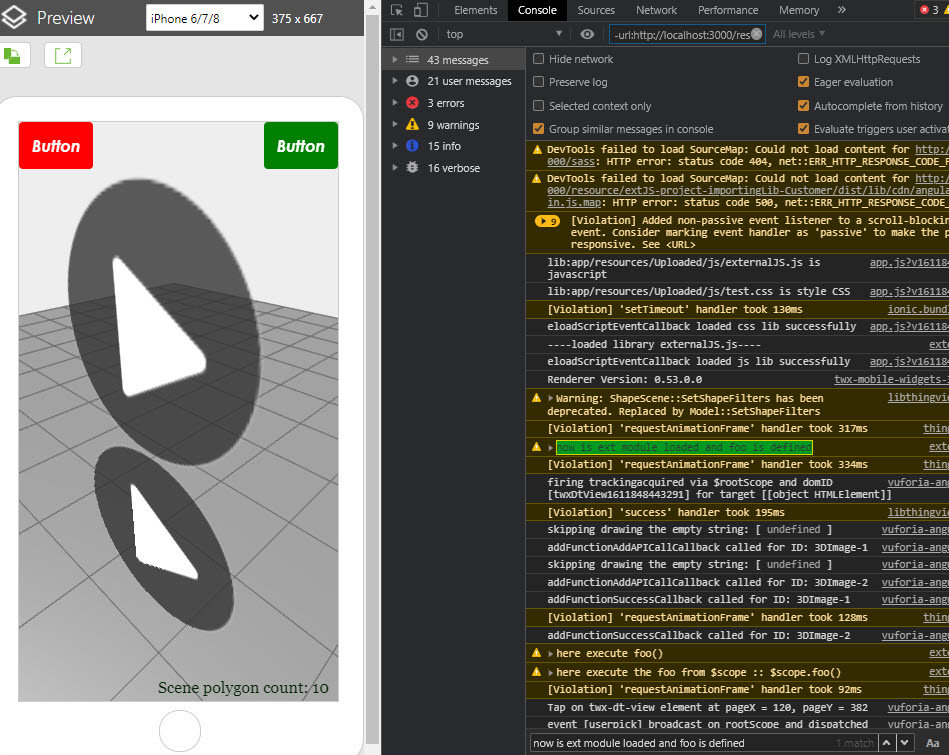This screenshot has height=755, width=949.
Task: Click the red Button in preview
Action: 56,146
